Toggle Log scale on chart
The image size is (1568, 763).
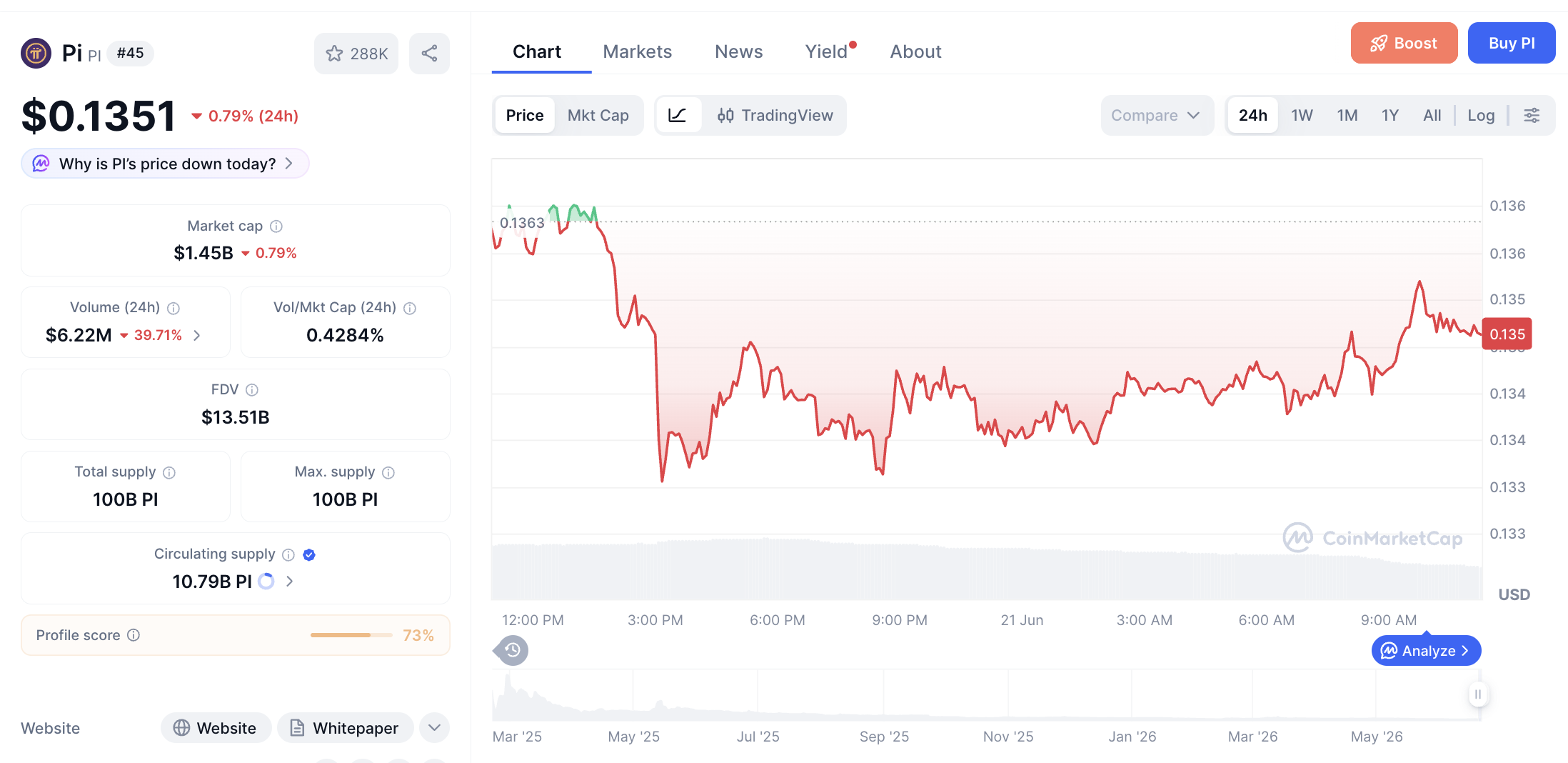pyautogui.click(x=1481, y=115)
